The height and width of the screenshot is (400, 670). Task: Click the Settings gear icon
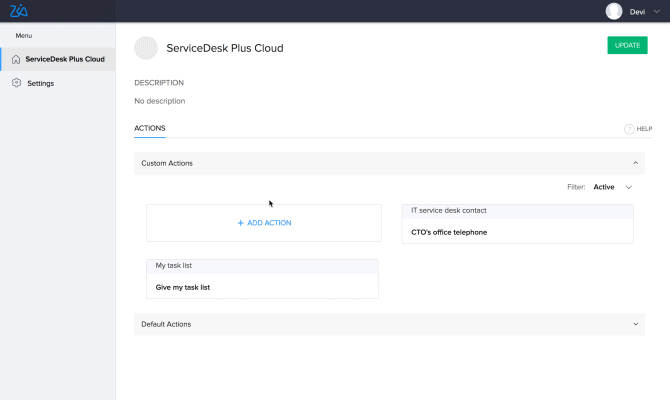pos(16,83)
